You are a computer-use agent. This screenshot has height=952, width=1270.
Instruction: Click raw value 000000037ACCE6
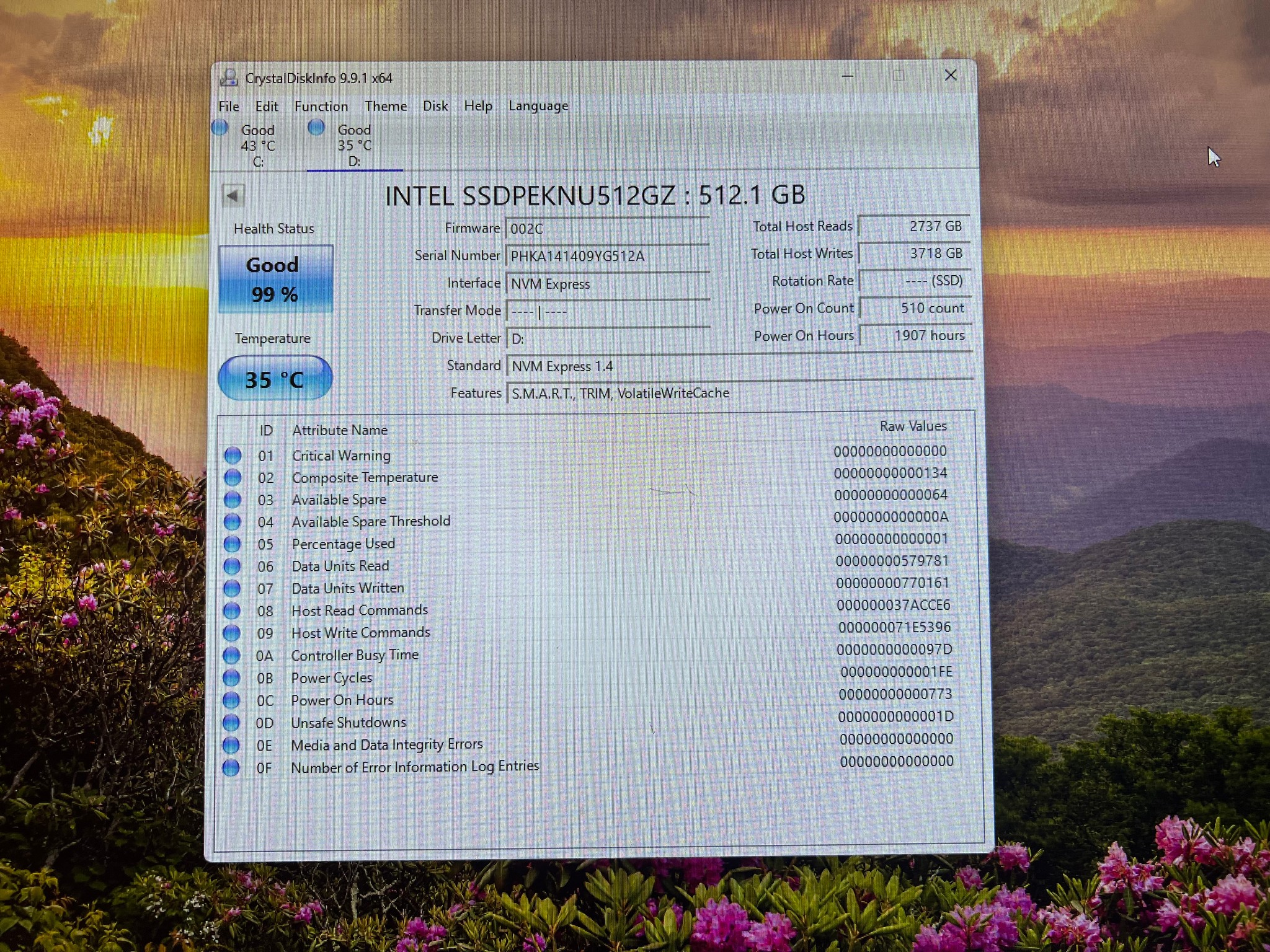click(x=893, y=605)
